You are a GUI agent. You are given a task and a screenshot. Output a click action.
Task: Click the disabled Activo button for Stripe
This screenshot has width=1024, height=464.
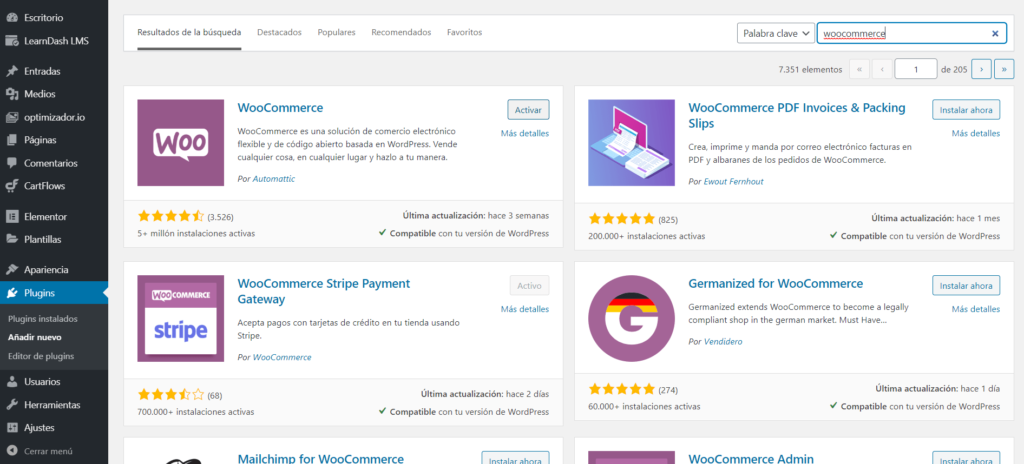pyautogui.click(x=530, y=286)
